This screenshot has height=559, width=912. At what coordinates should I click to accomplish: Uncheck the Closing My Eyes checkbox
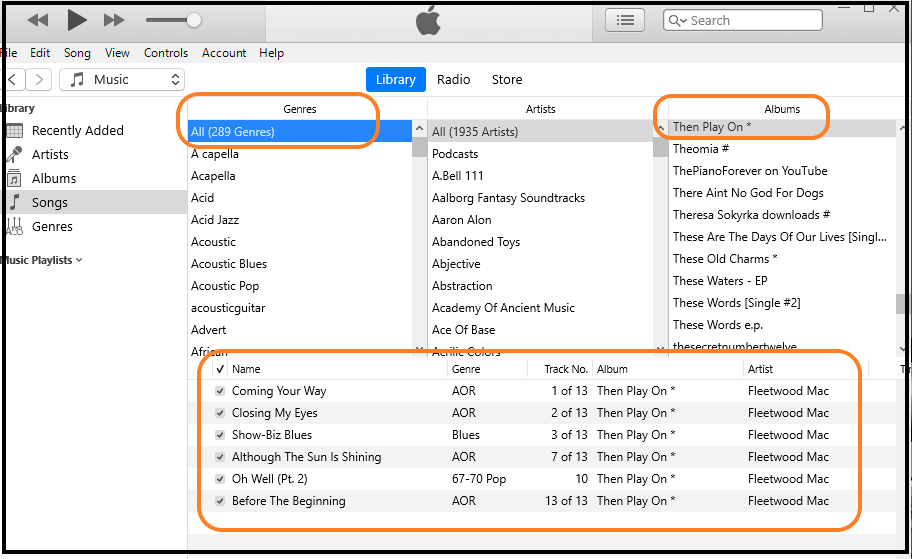click(220, 413)
